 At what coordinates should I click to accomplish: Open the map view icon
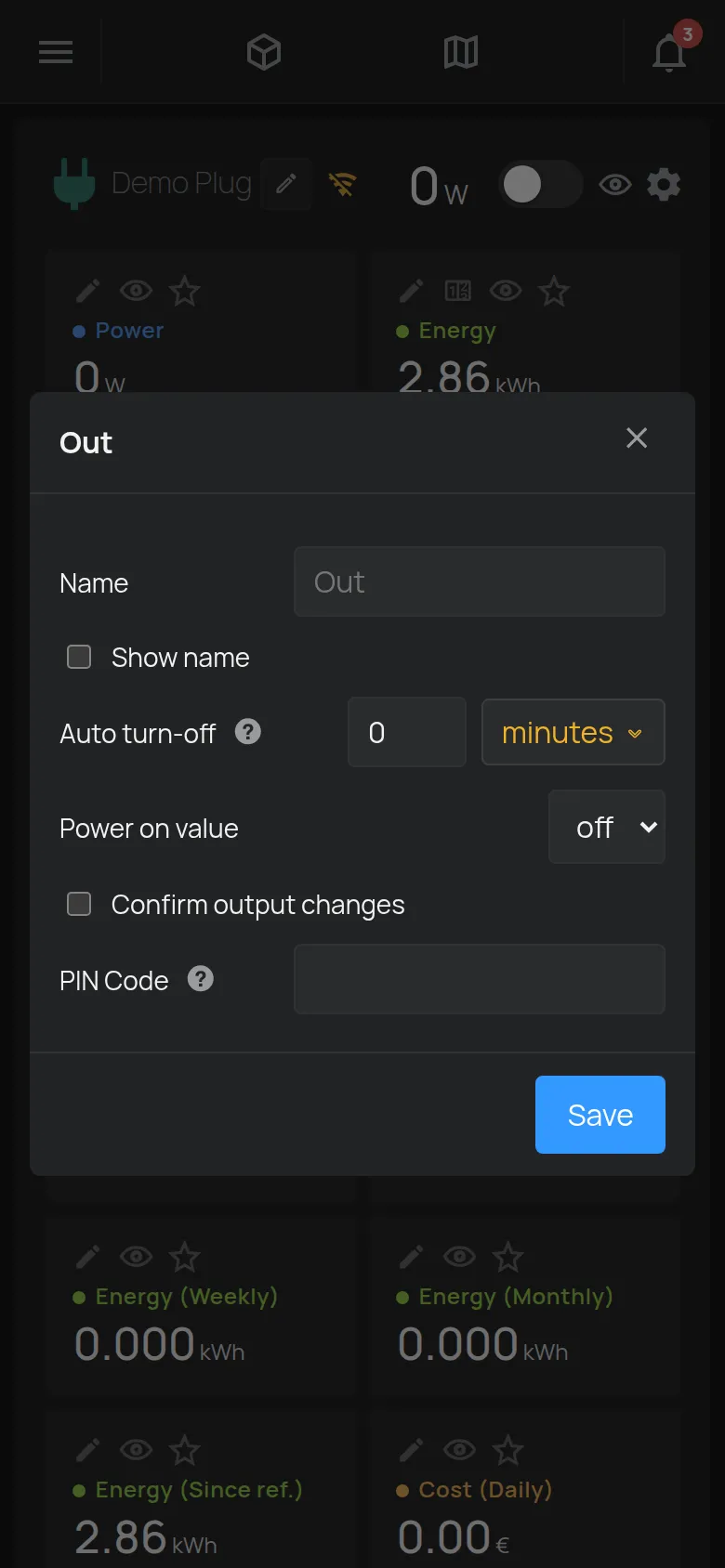click(x=461, y=52)
